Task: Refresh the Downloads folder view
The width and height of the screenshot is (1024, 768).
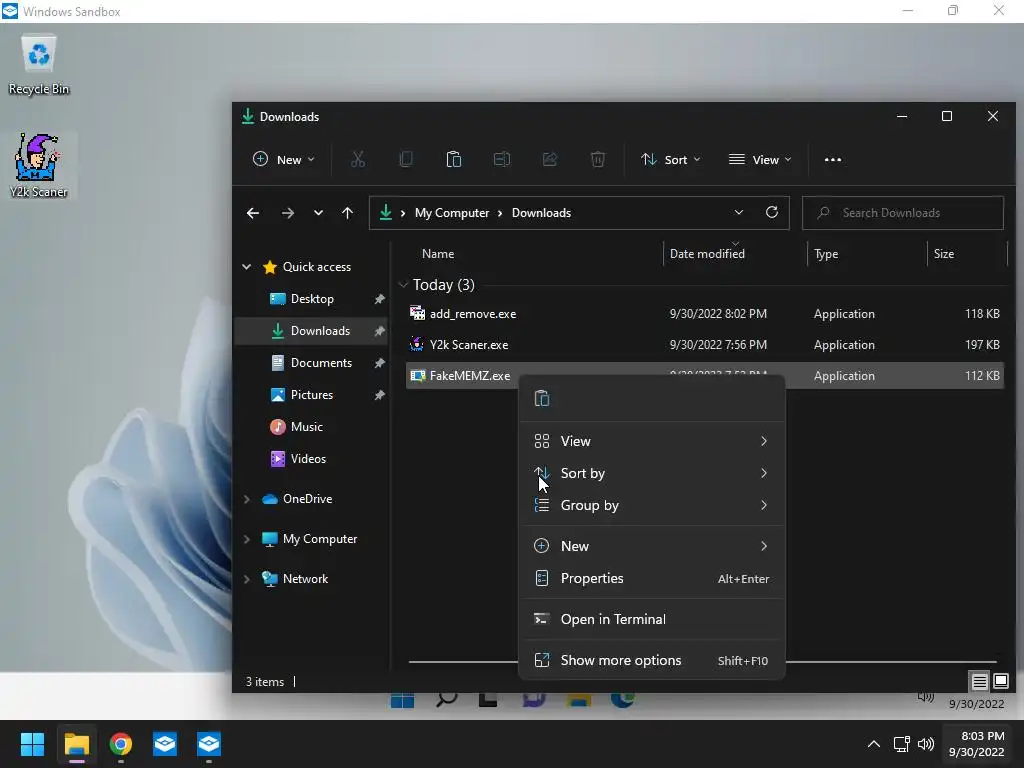Action: click(x=772, y=212)
